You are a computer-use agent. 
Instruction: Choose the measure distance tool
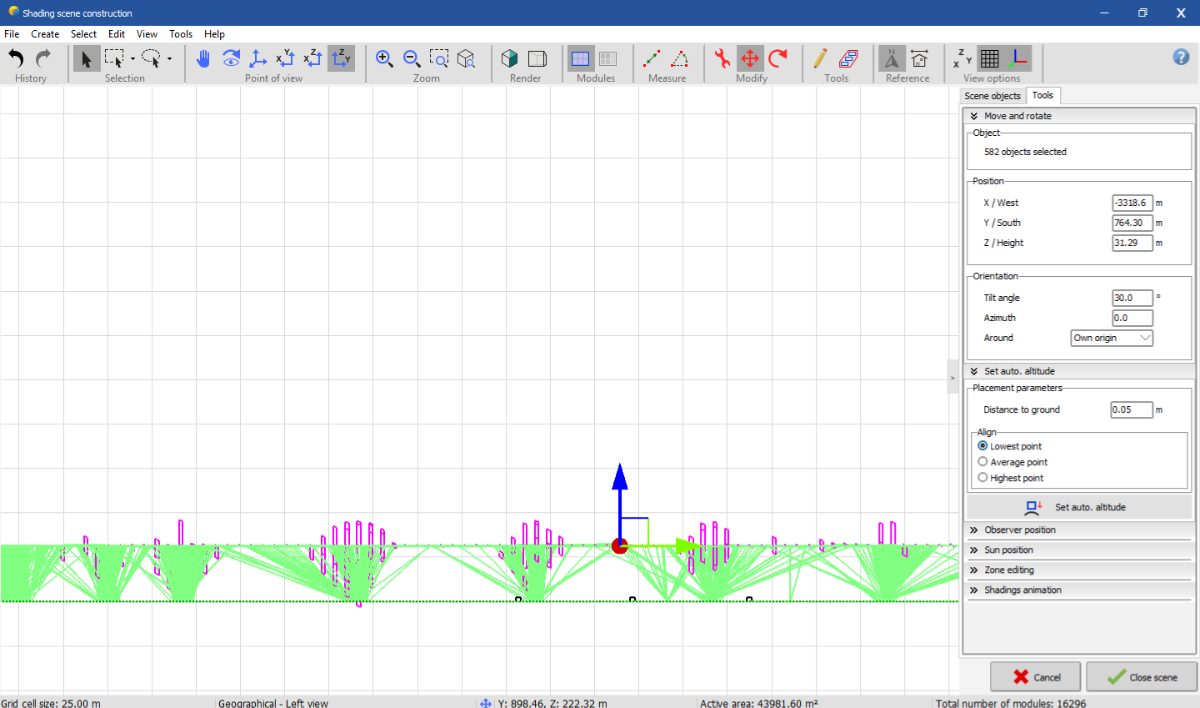(652, 59)
